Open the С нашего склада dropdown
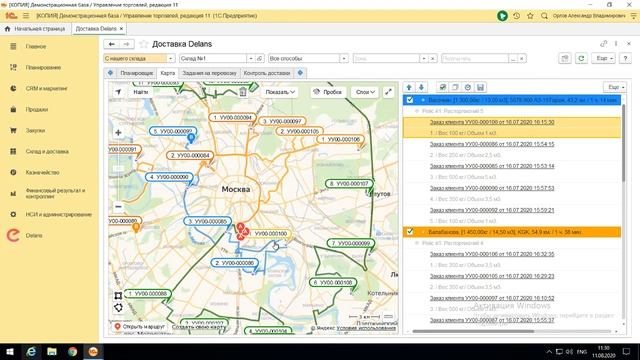The height and width of the screenshot is (360, 640). 171,58
